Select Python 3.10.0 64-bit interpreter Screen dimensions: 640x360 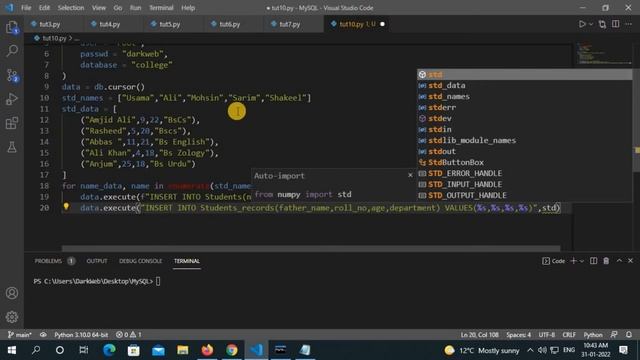coord(81,335)
